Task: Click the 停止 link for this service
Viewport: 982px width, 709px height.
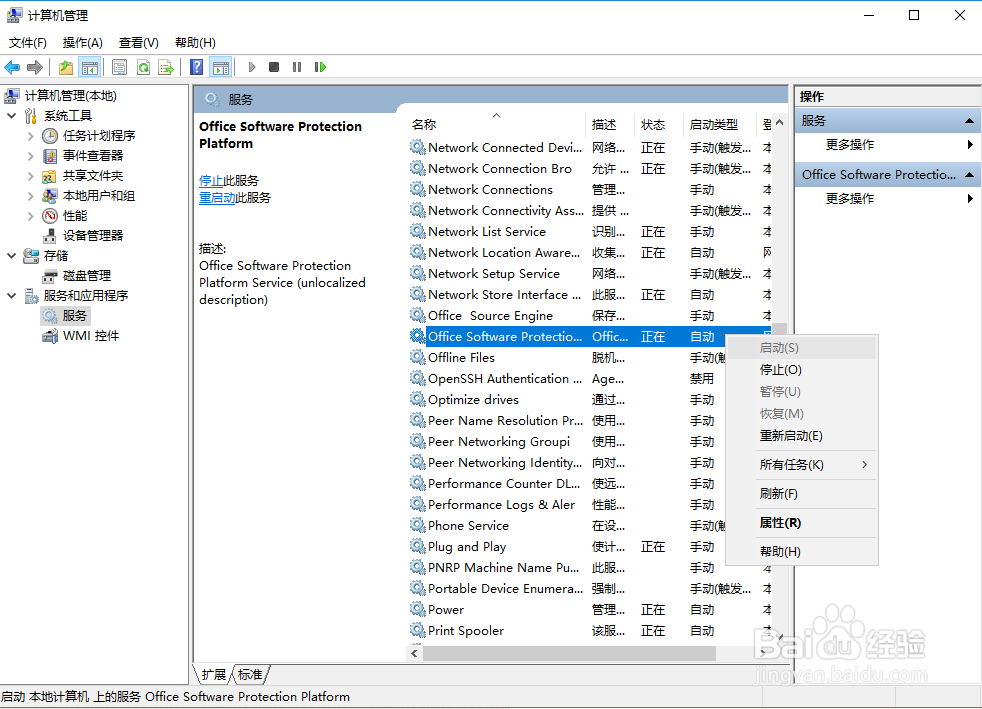Action: coord(211,180)
